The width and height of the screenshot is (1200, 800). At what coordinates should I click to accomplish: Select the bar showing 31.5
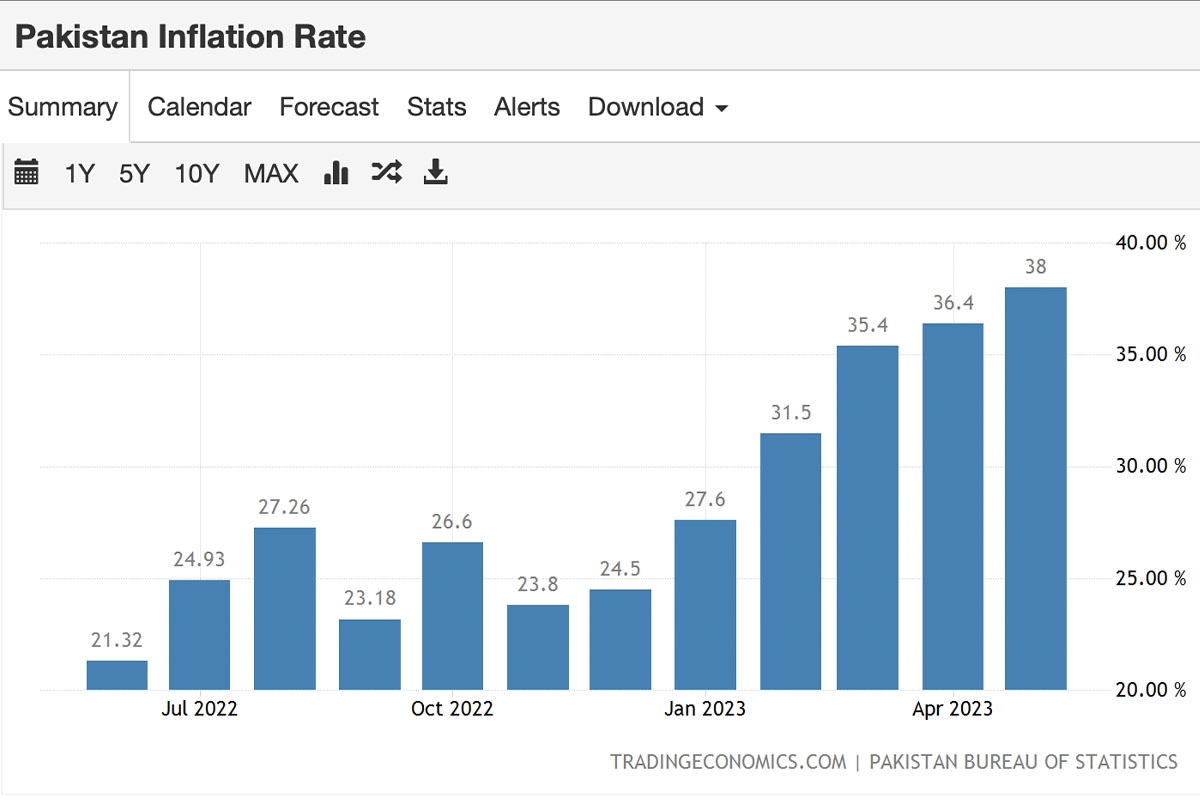(790, 562)
